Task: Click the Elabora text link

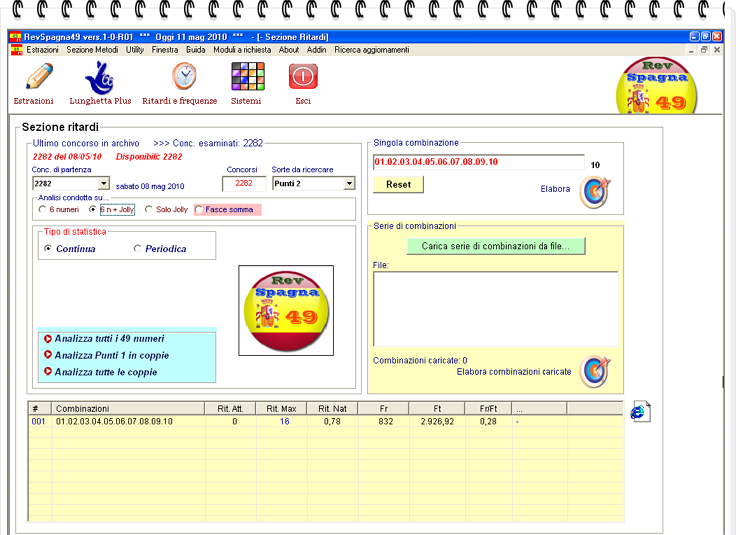Action: [555, 189]
